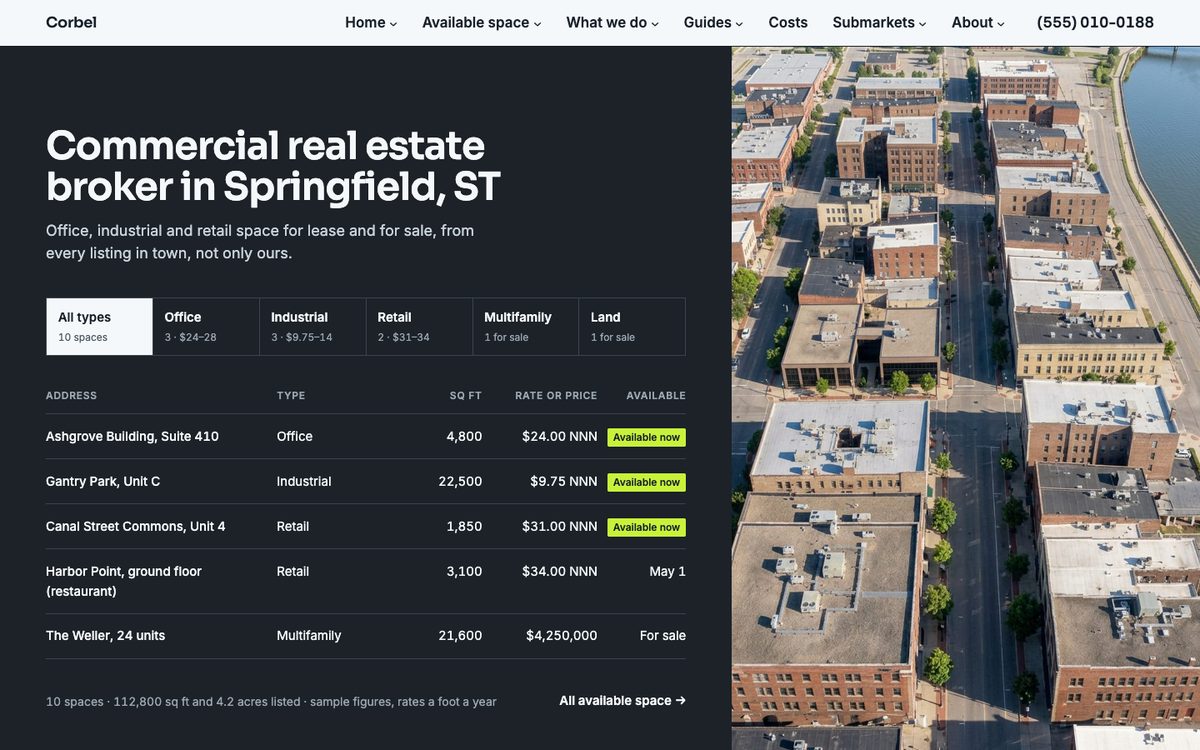Open the Submarkets dropdown
Screen dimensions: 1200x750
880,22
